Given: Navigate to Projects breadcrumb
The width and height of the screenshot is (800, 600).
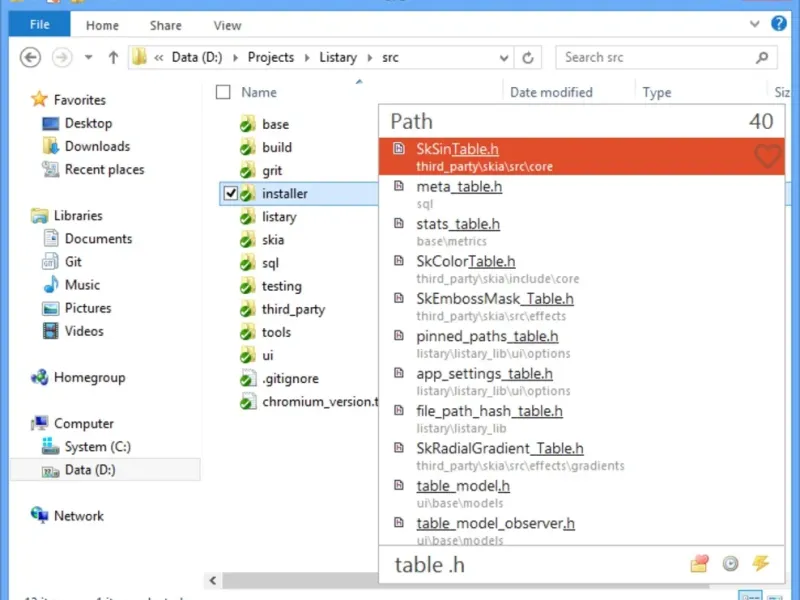Looking at the screenshot, I should click(x=270, y=57).
